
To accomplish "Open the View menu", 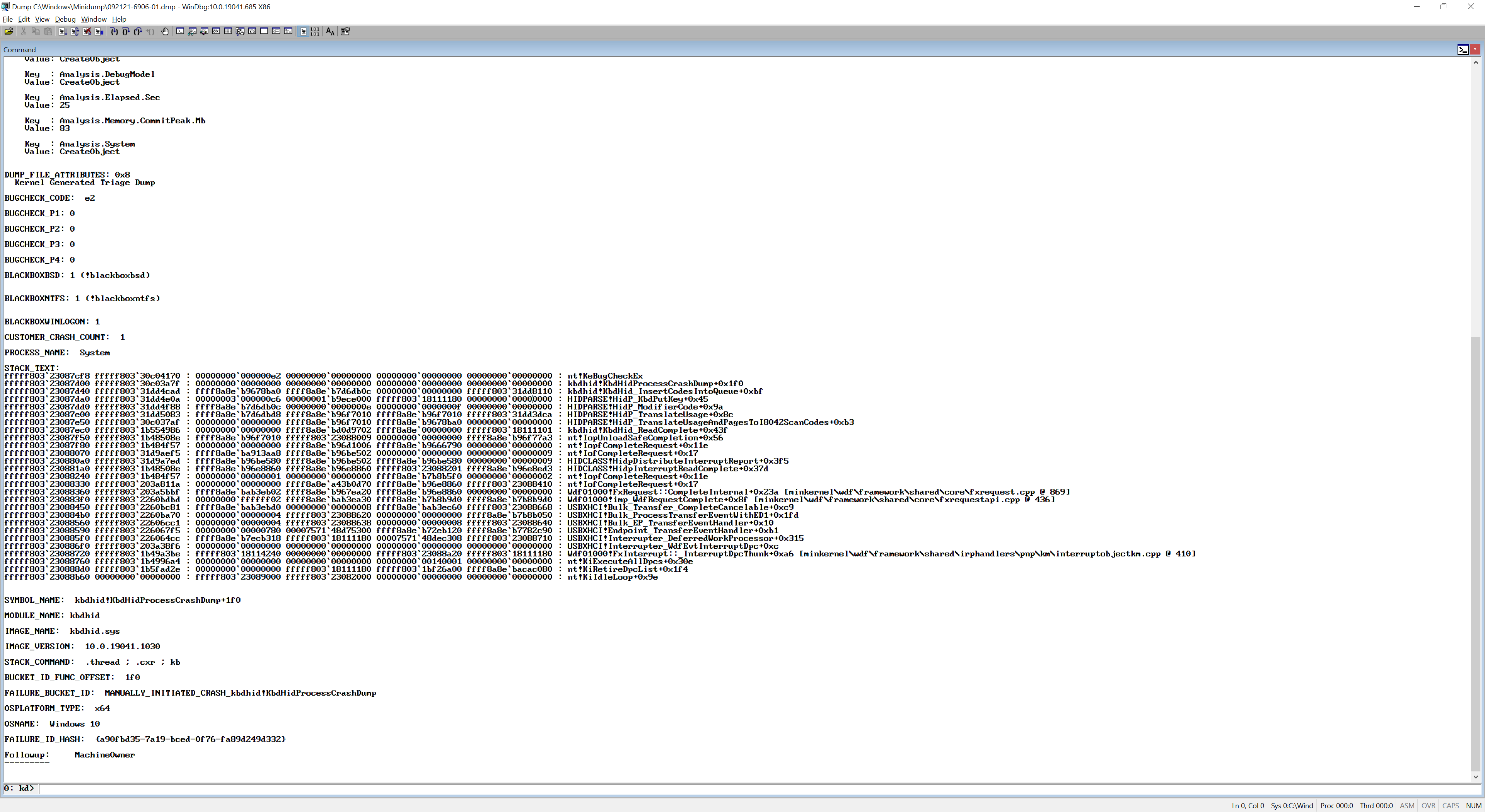I will click(42, 19).
